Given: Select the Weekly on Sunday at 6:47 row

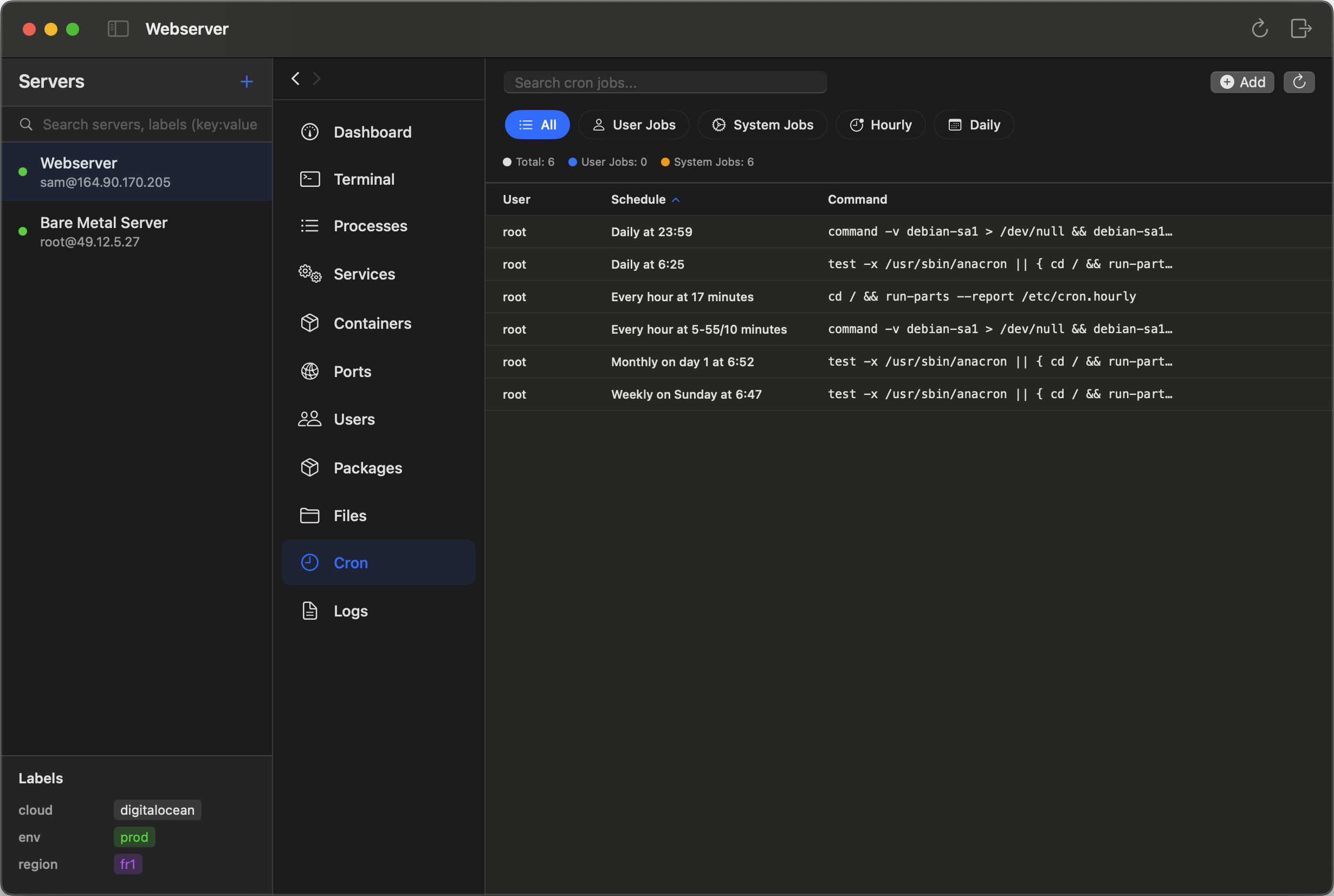Looking at the screenshot, I should pos(909,394).
